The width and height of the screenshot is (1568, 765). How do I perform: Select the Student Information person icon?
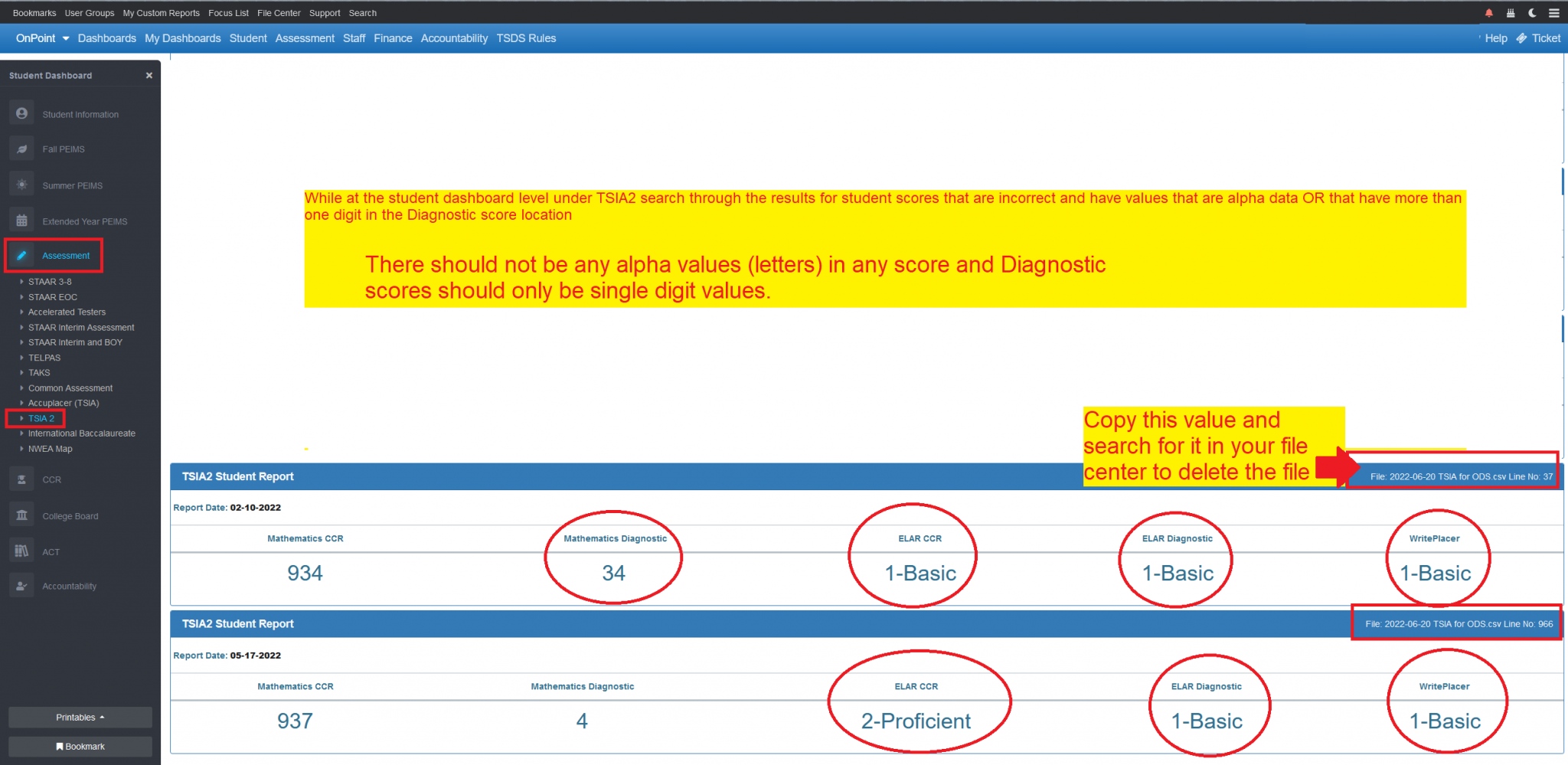(x=21, y=113)
